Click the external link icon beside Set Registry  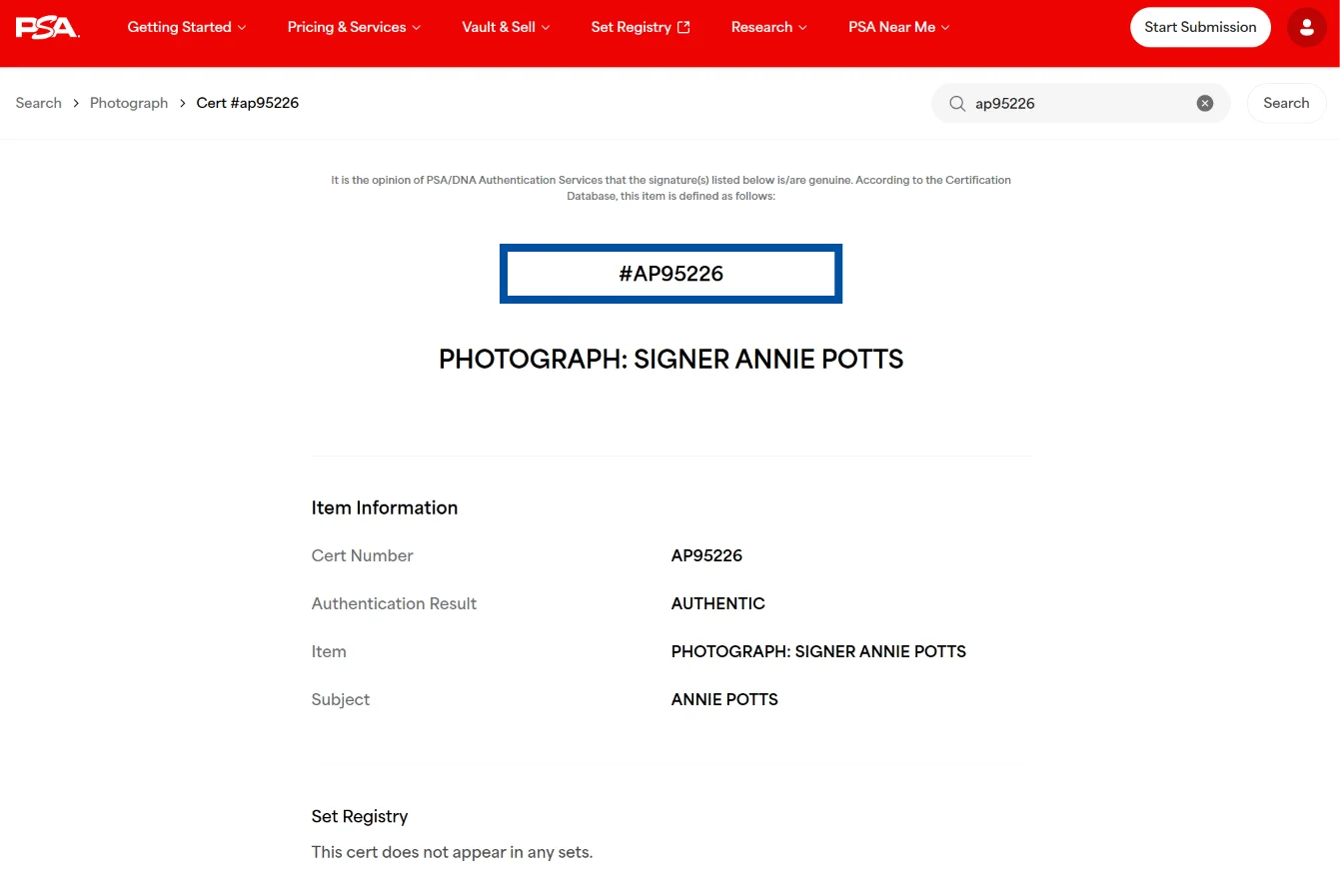[683, 27]
